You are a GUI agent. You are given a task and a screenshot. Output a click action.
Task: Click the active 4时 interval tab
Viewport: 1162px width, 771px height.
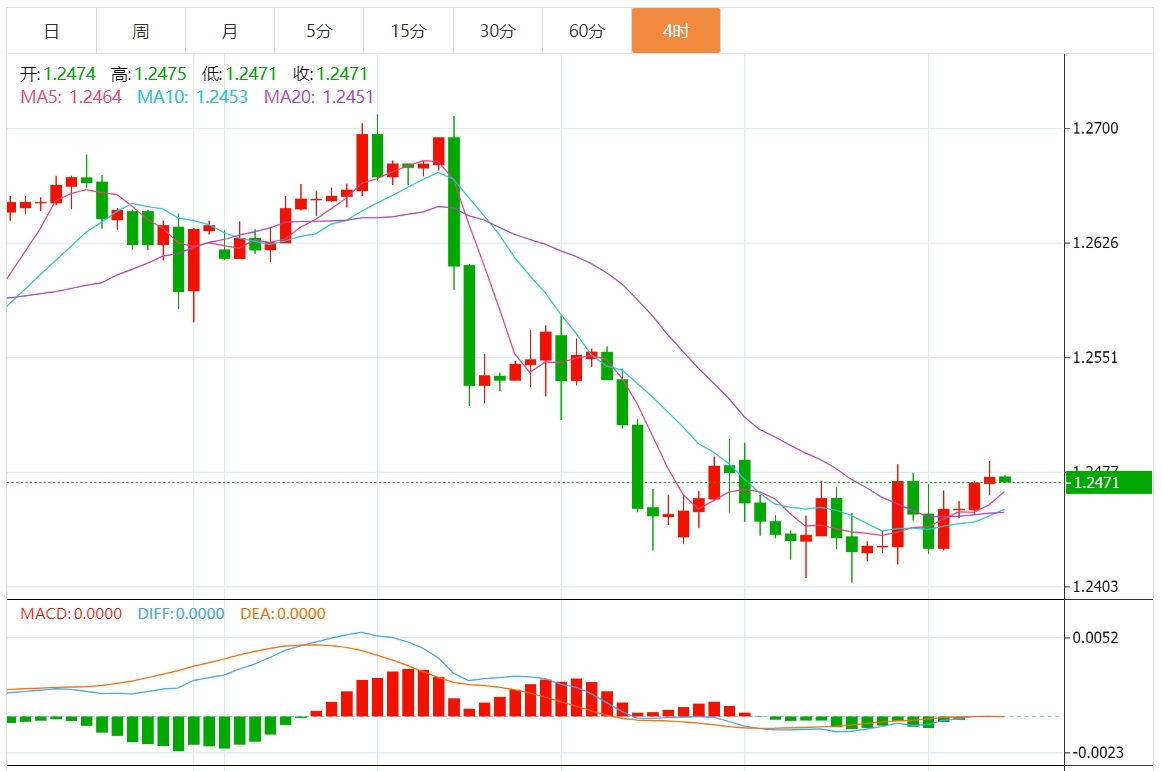(676, 31)
